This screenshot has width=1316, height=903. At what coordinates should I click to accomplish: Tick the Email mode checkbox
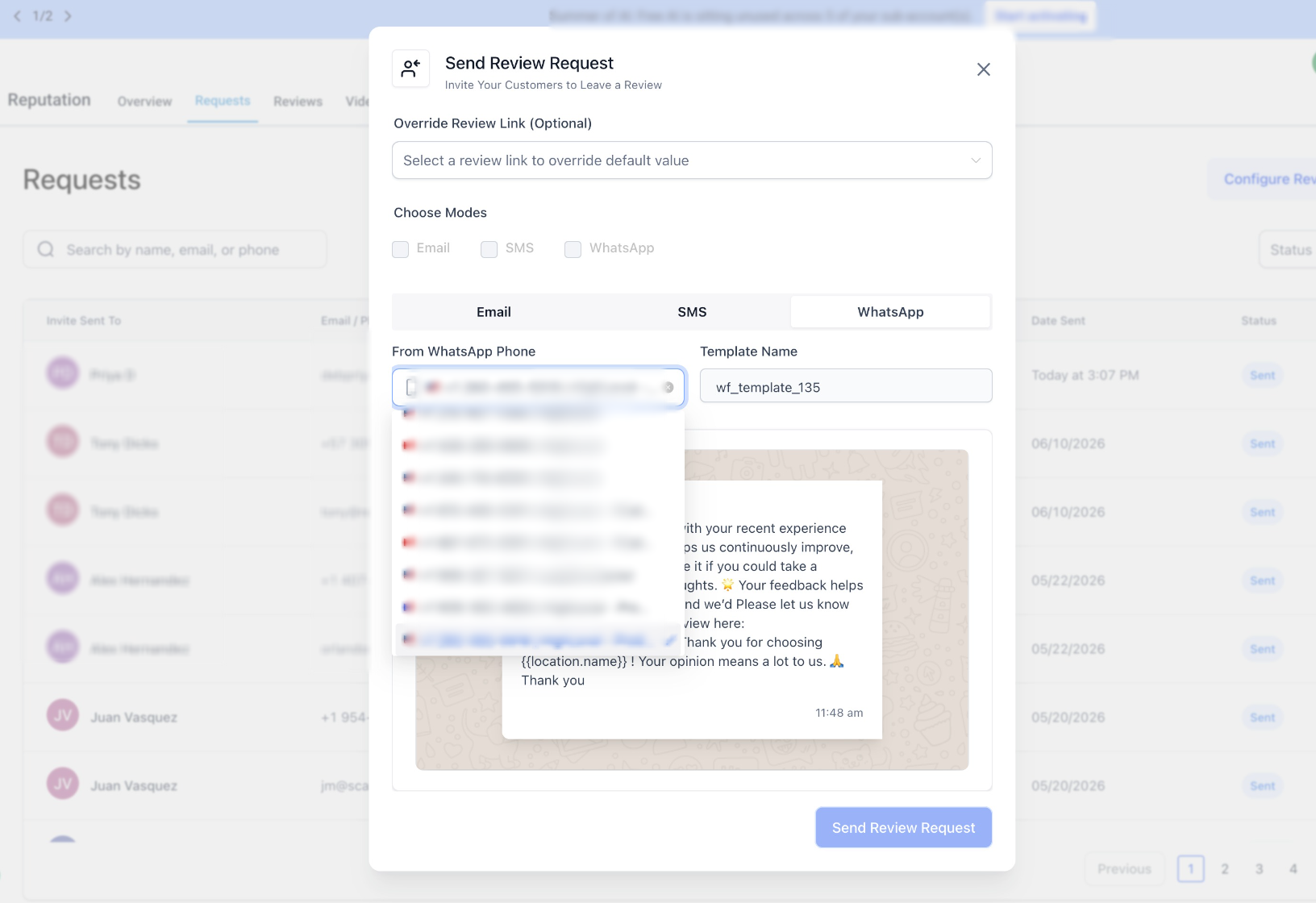[401, 249]
